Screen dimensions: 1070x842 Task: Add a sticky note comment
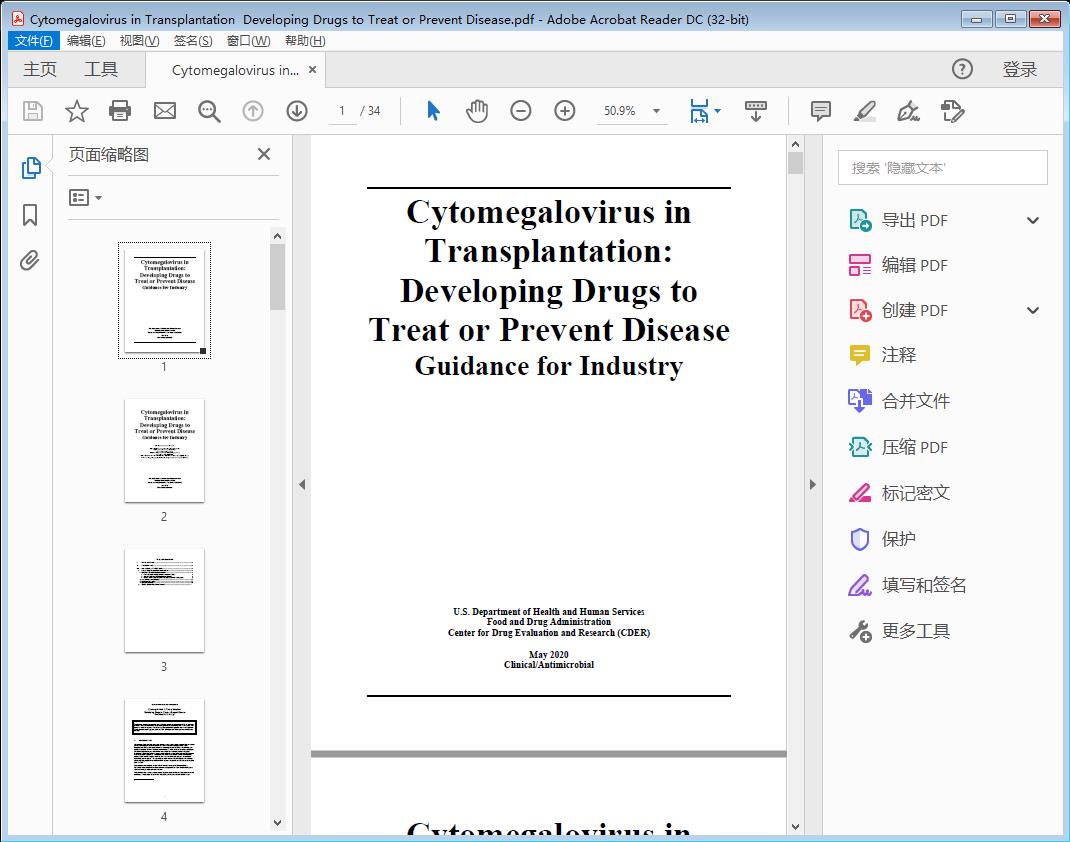click(x=820, y=111)
